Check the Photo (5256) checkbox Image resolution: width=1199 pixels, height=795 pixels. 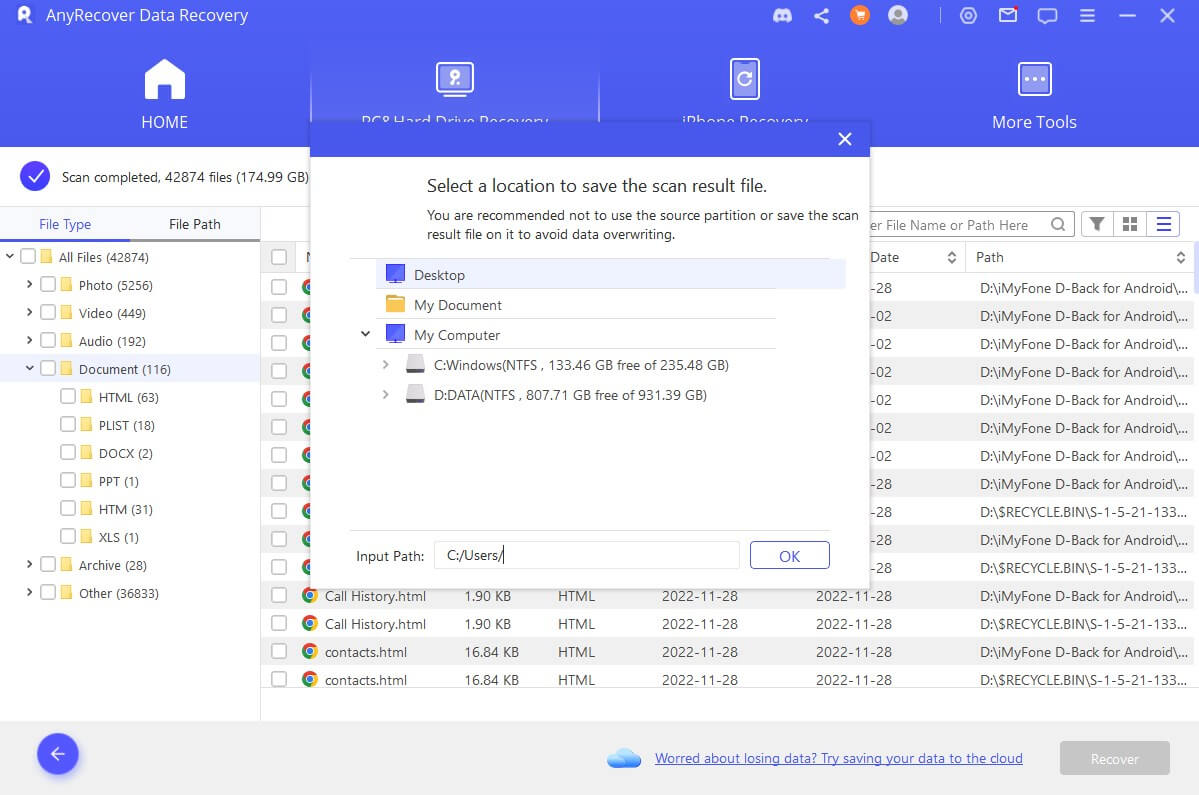(x=48, y=285)
